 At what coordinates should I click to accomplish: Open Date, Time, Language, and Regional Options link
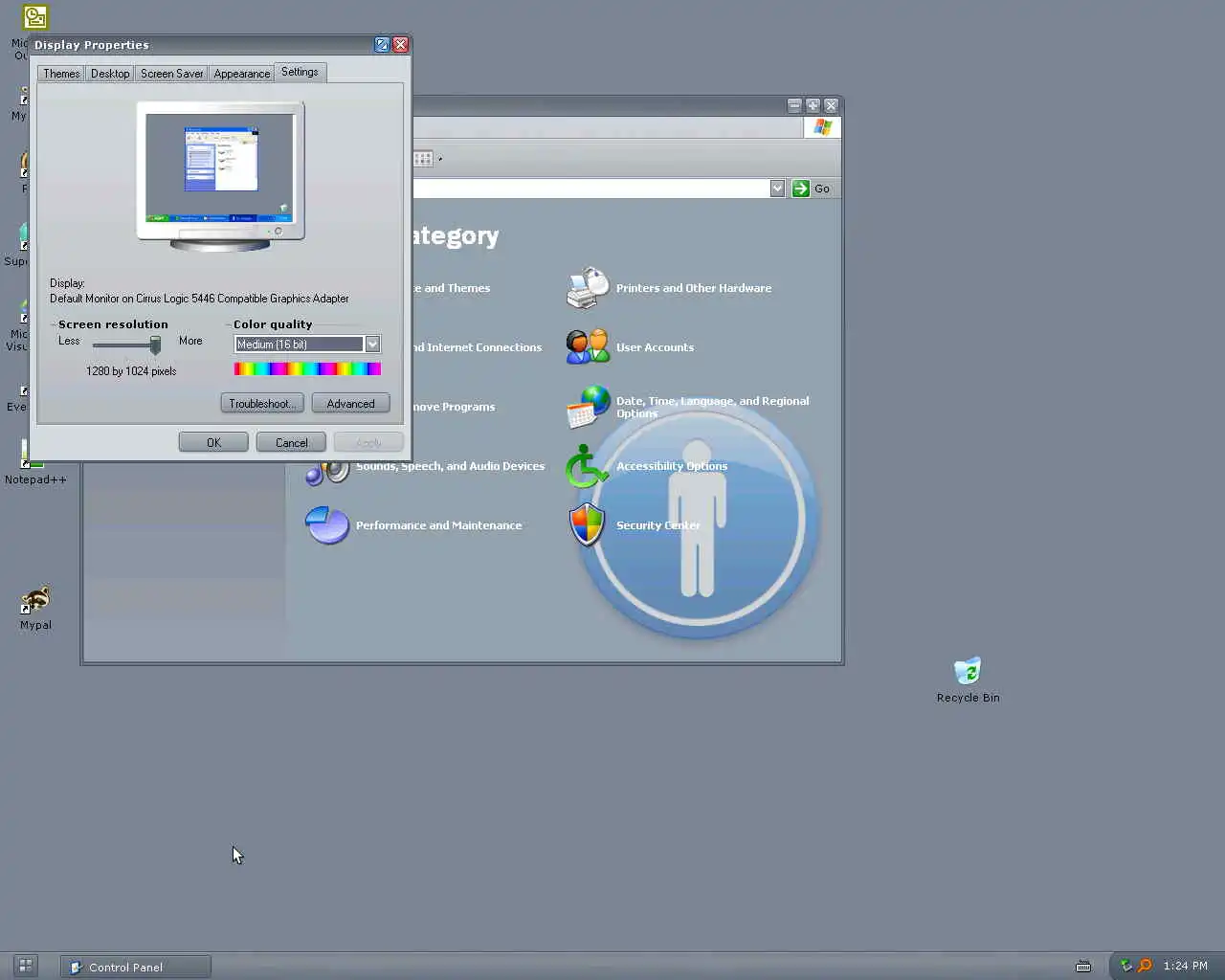coord(712,407)
